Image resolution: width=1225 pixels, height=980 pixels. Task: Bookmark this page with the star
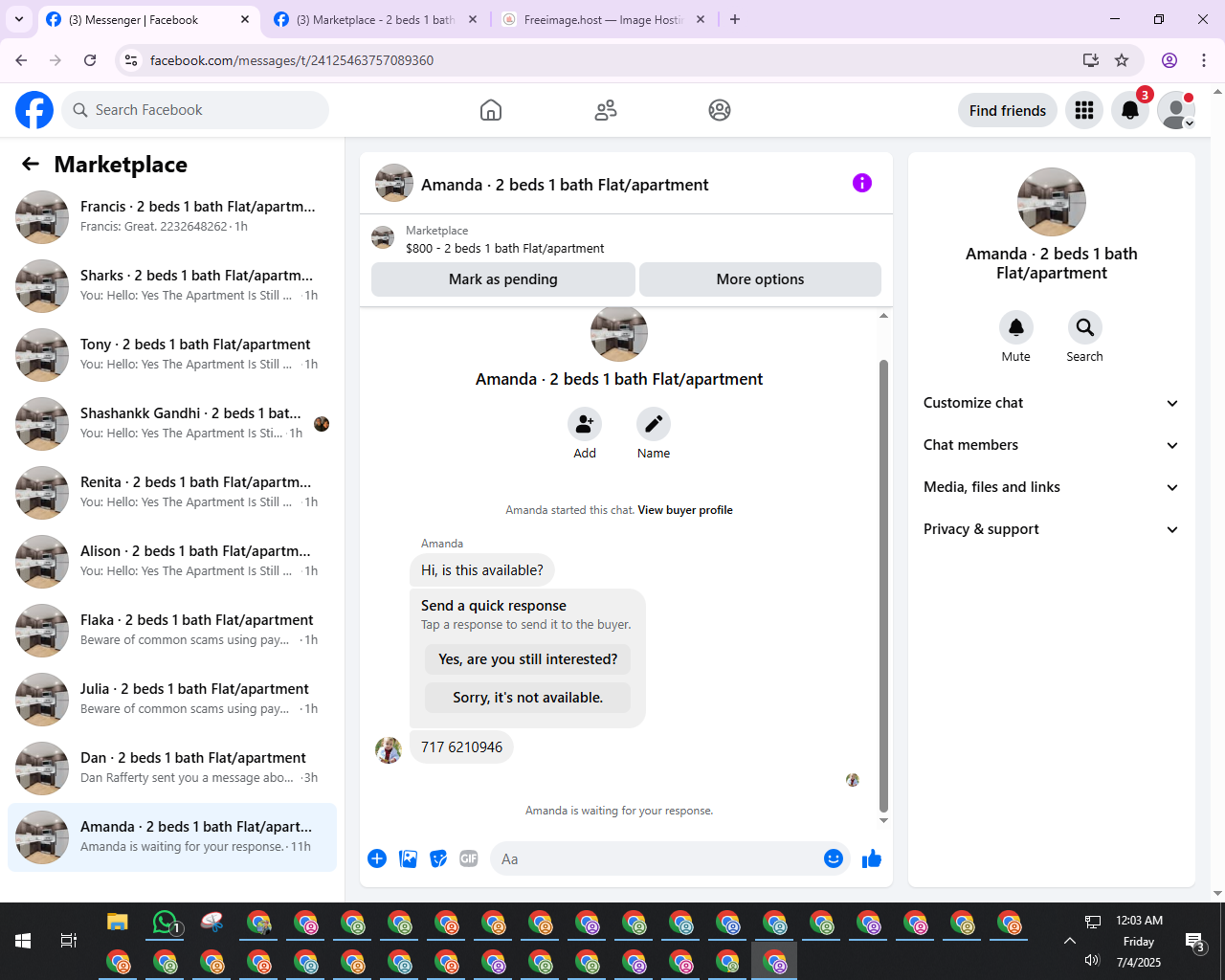[1122, 60]
